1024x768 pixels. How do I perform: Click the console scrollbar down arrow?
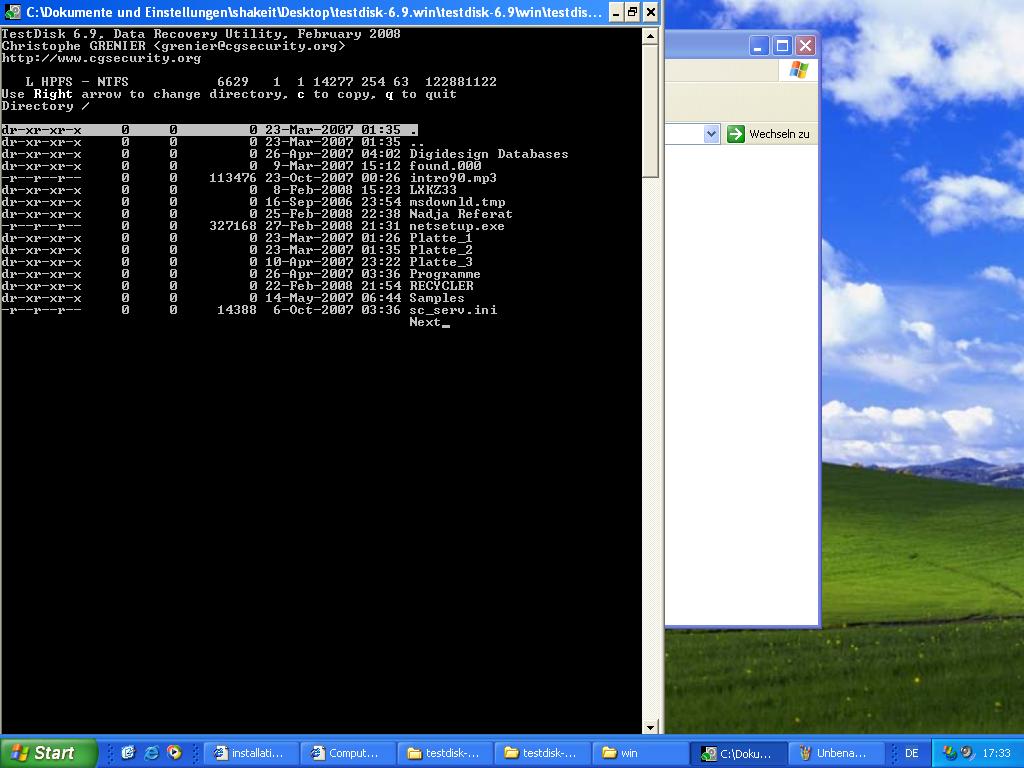[x=650, y=727]
